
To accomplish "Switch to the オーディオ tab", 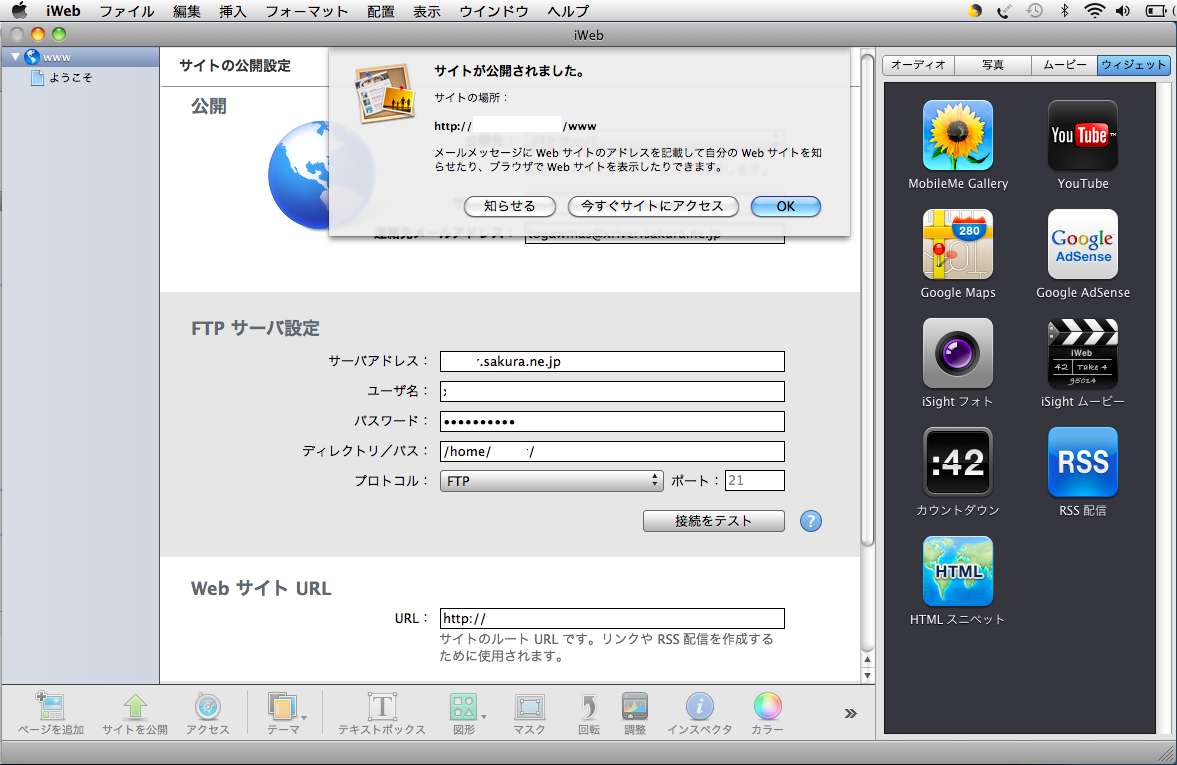I will [x=918, y=65].
